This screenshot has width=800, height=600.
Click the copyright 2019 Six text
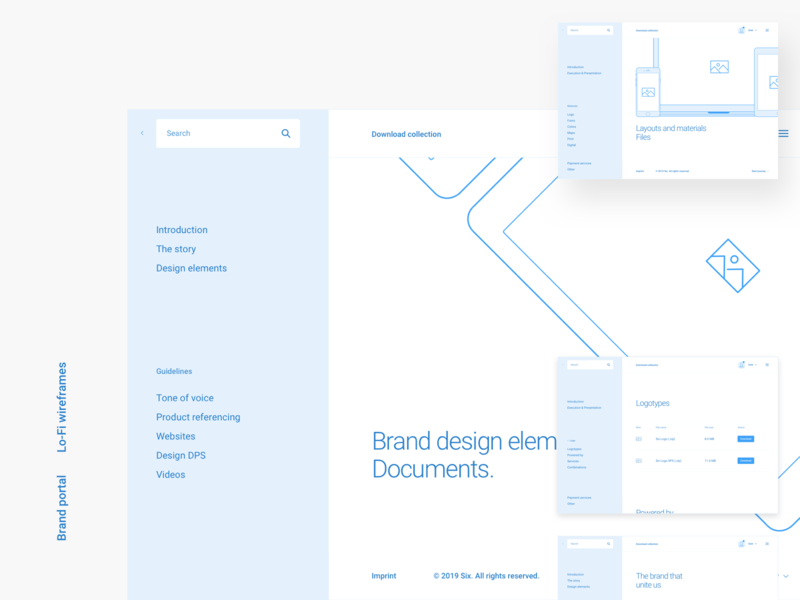pyautogui.click(x=486, y=576)
